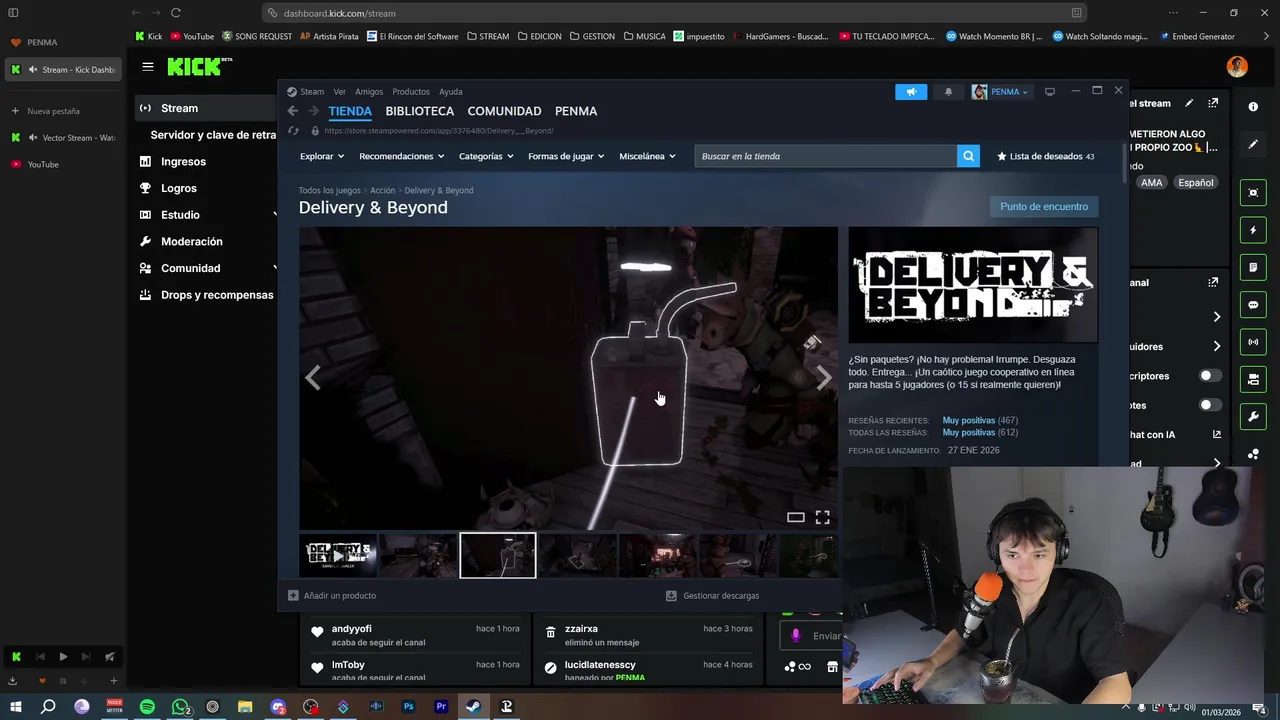Click pencil edit icon in Kick sidebar

(x=1253, y=144)
